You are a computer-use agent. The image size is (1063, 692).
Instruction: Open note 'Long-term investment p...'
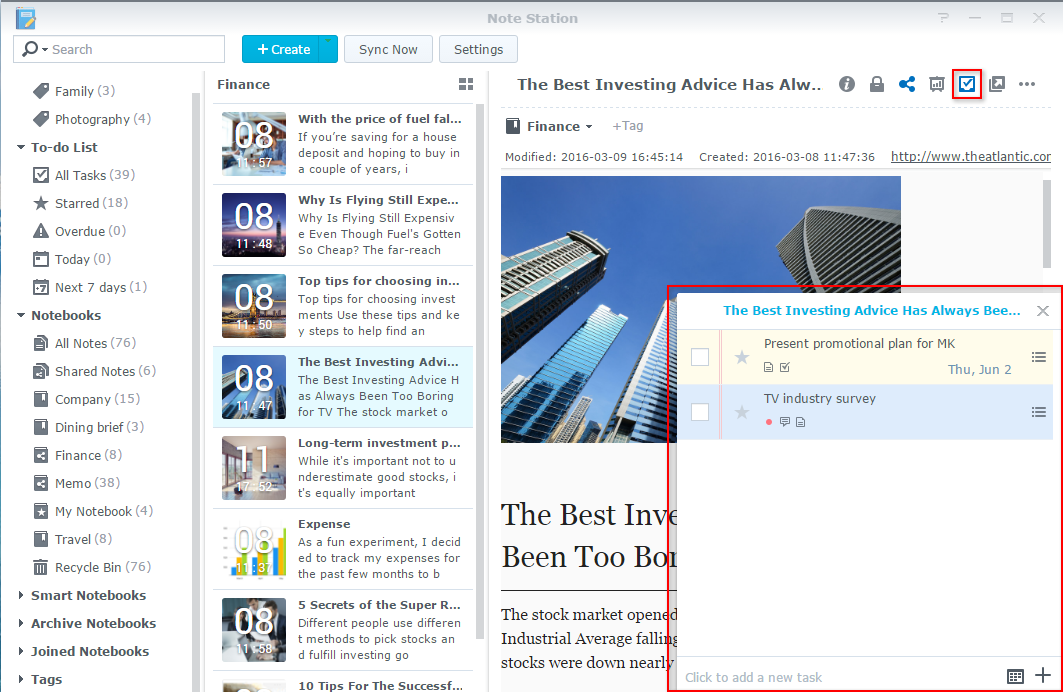(343, 468)
